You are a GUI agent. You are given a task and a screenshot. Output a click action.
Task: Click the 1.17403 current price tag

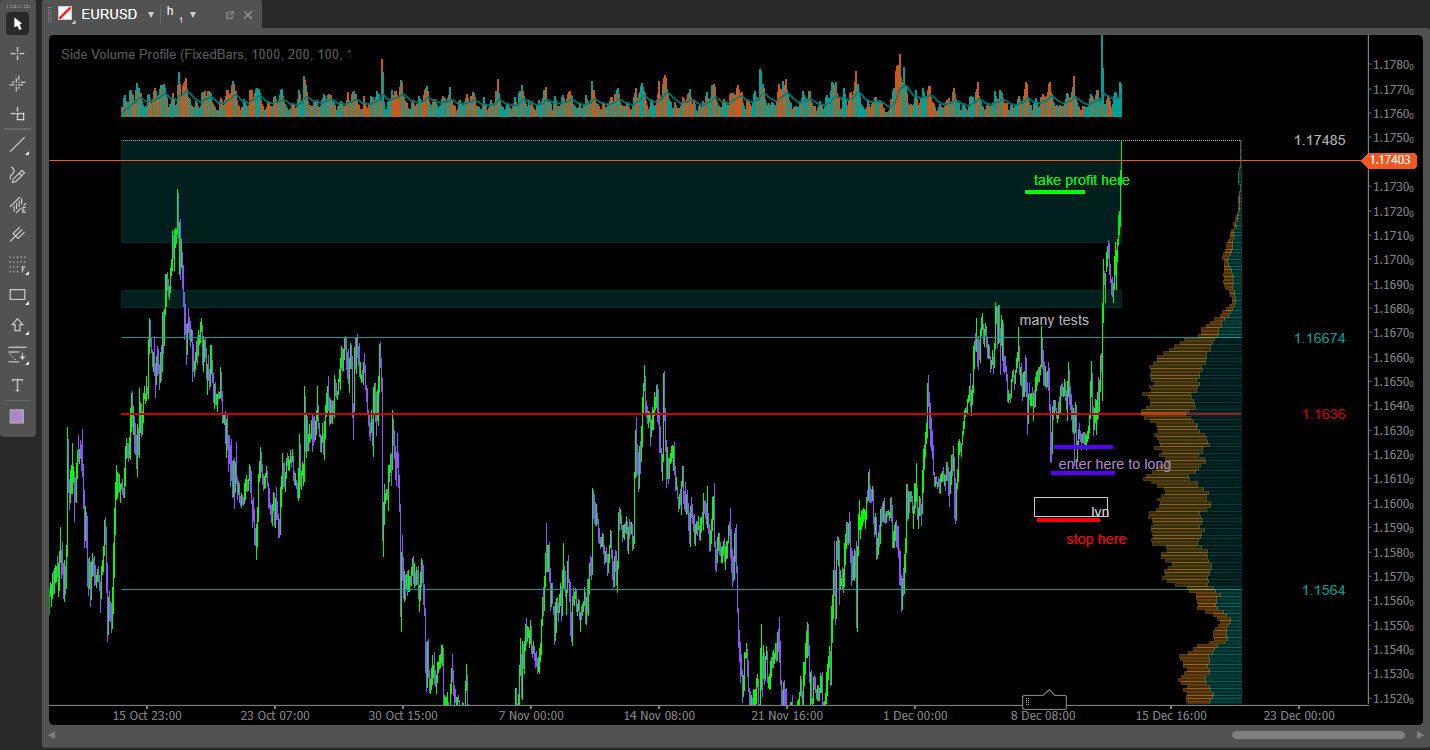[1390, 160]
